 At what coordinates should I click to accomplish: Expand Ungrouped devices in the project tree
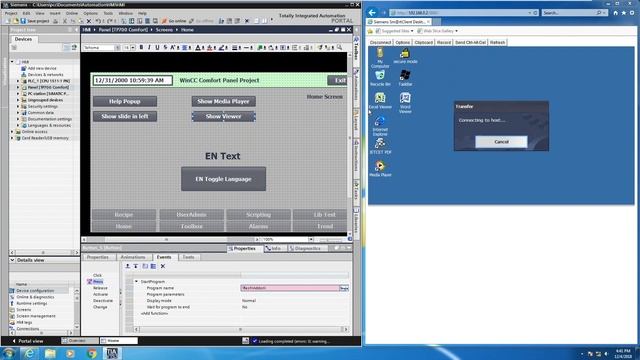(18, 100)
